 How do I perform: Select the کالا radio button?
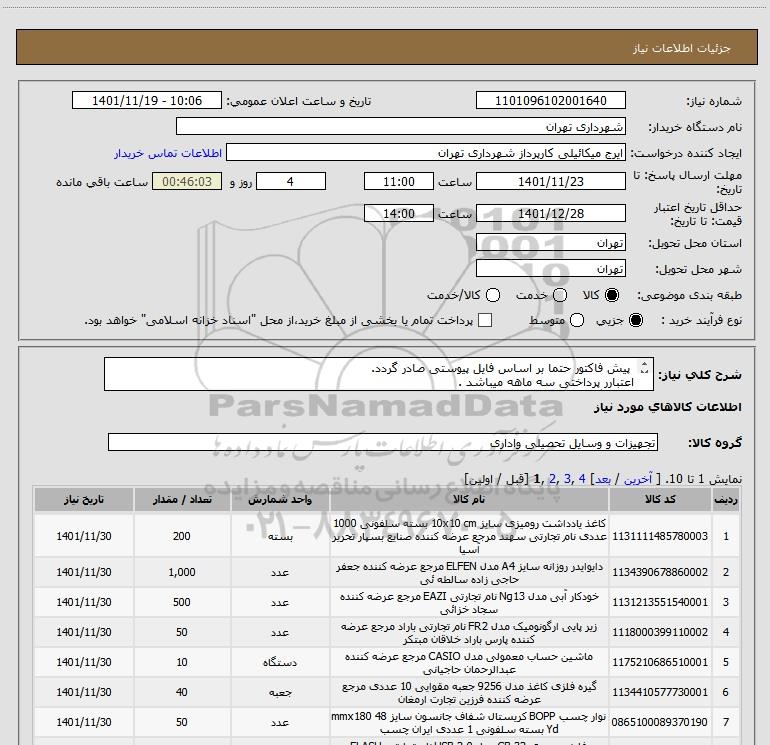click(x=611, y=295)
